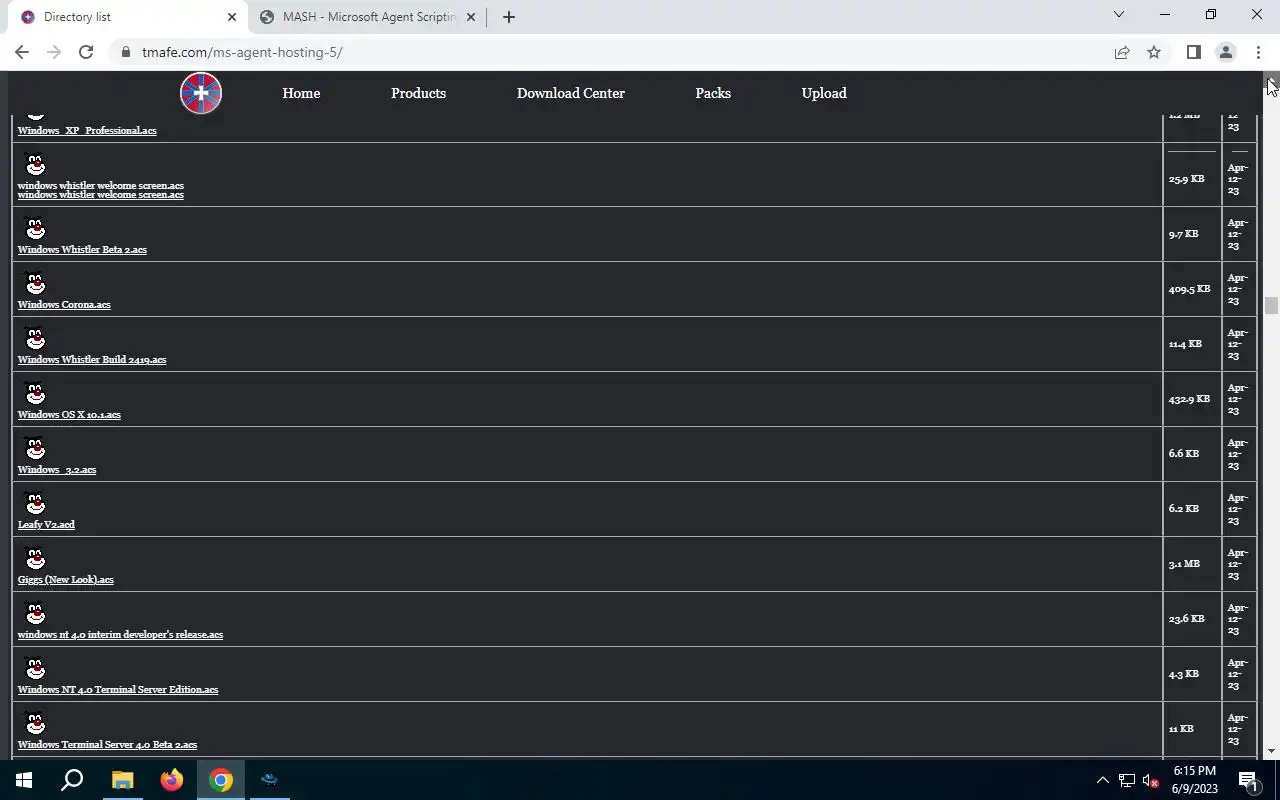The height and width of the screenshot is (800, 1280).
Task: Reload the current page
Action: (x=86, y=52)
